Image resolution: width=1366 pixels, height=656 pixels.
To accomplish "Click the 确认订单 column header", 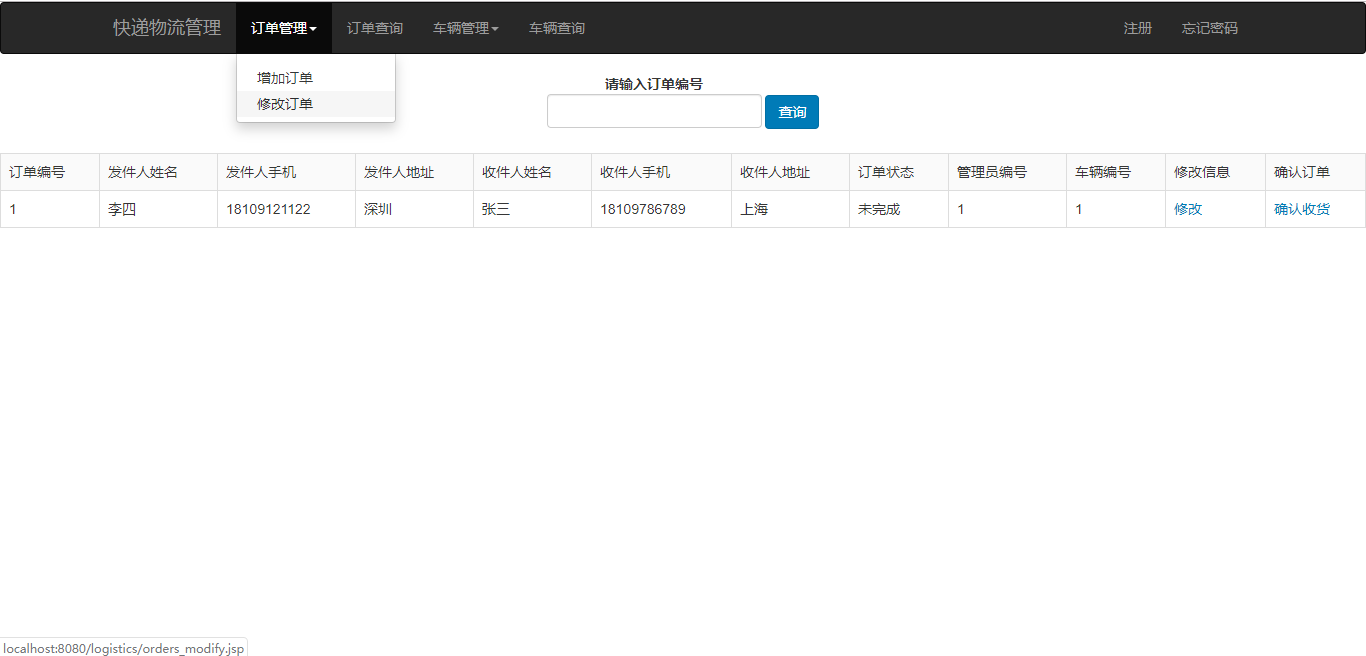I will [1315, 172].
